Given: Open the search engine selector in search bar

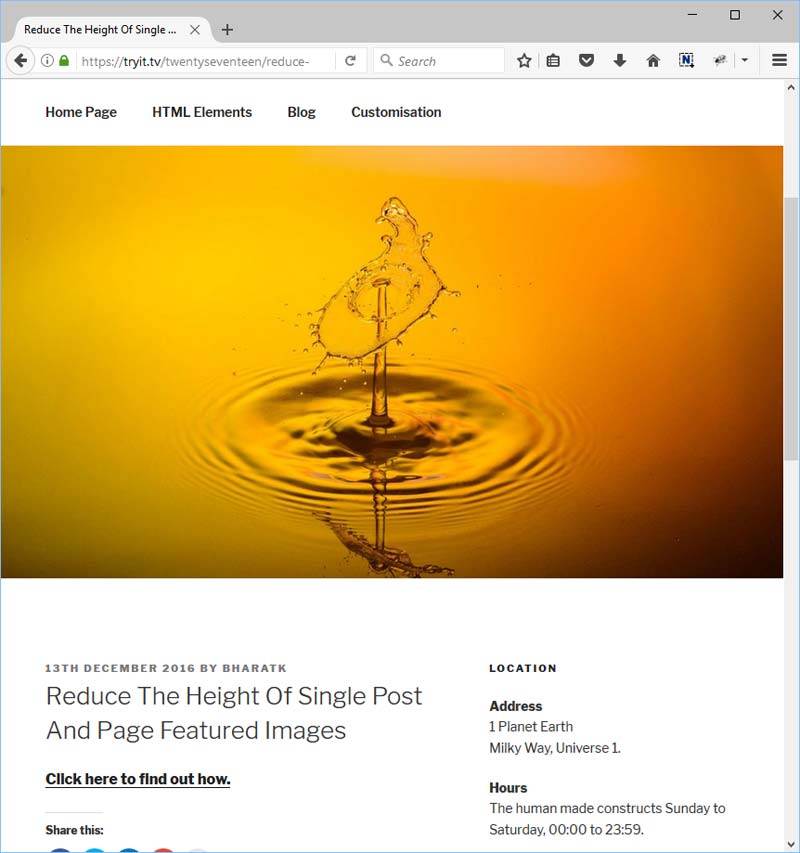Looking at the screenshot, I should pyautogui.click(x=386, y=60).
